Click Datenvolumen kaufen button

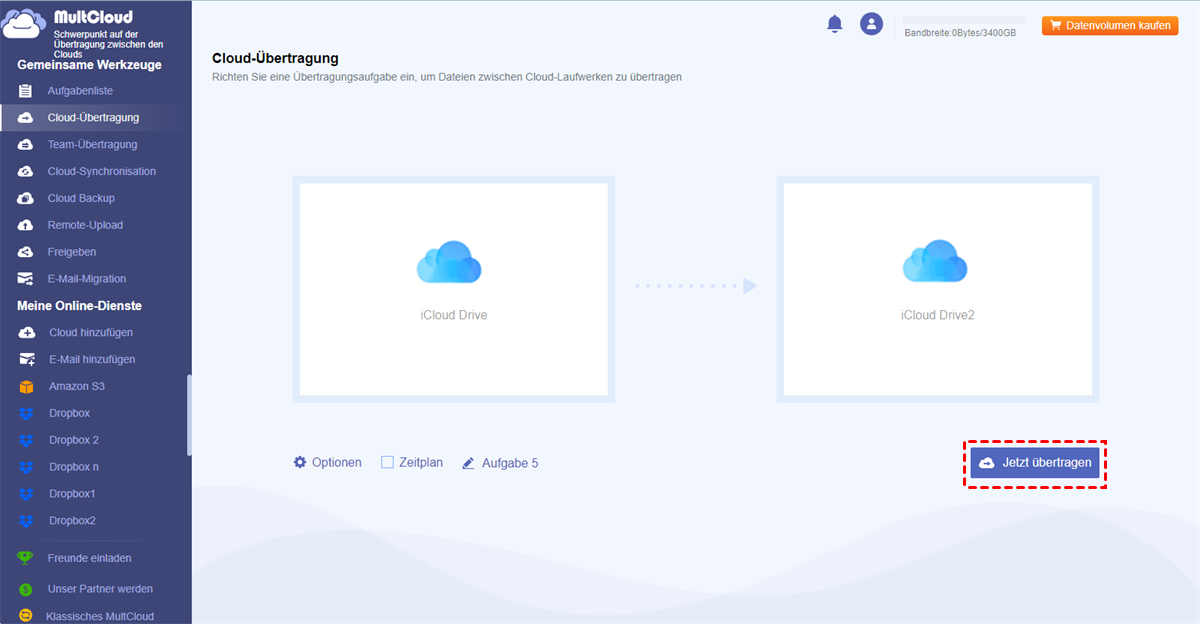[1110, 25]
